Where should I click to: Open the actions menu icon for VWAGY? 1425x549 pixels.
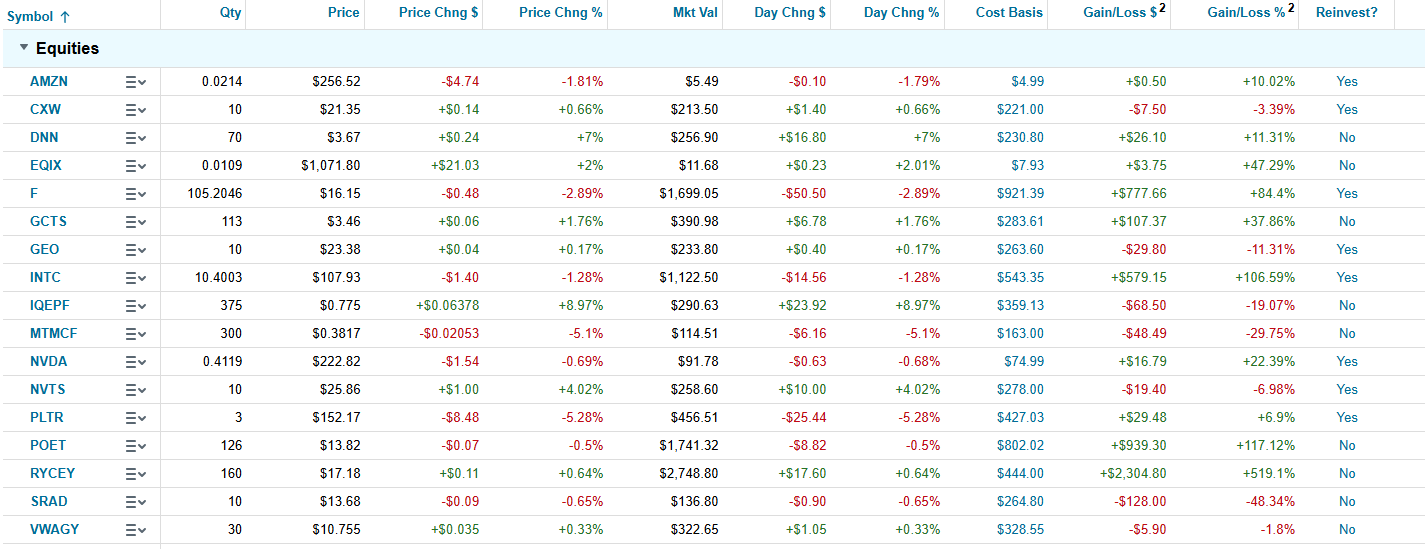[x=136, y=530]
